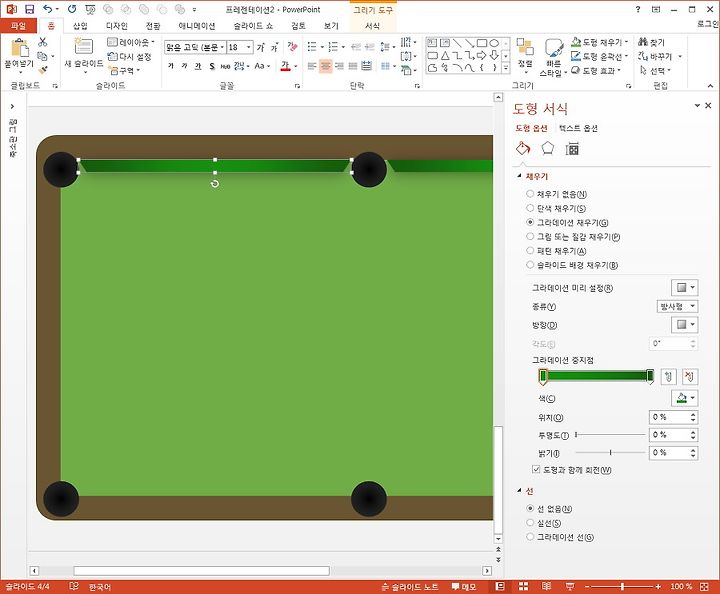Open gradient preset (그라데이션 미리 설정) dropdown
The width and height of the screenshot is (720, 594).
(x=685, y=287)
